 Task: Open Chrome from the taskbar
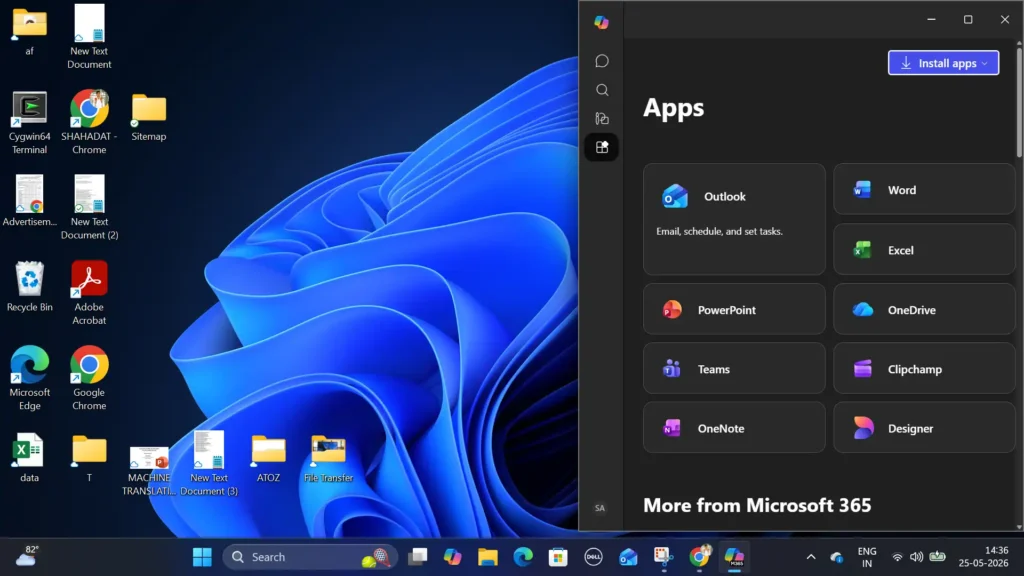point(699,557)
